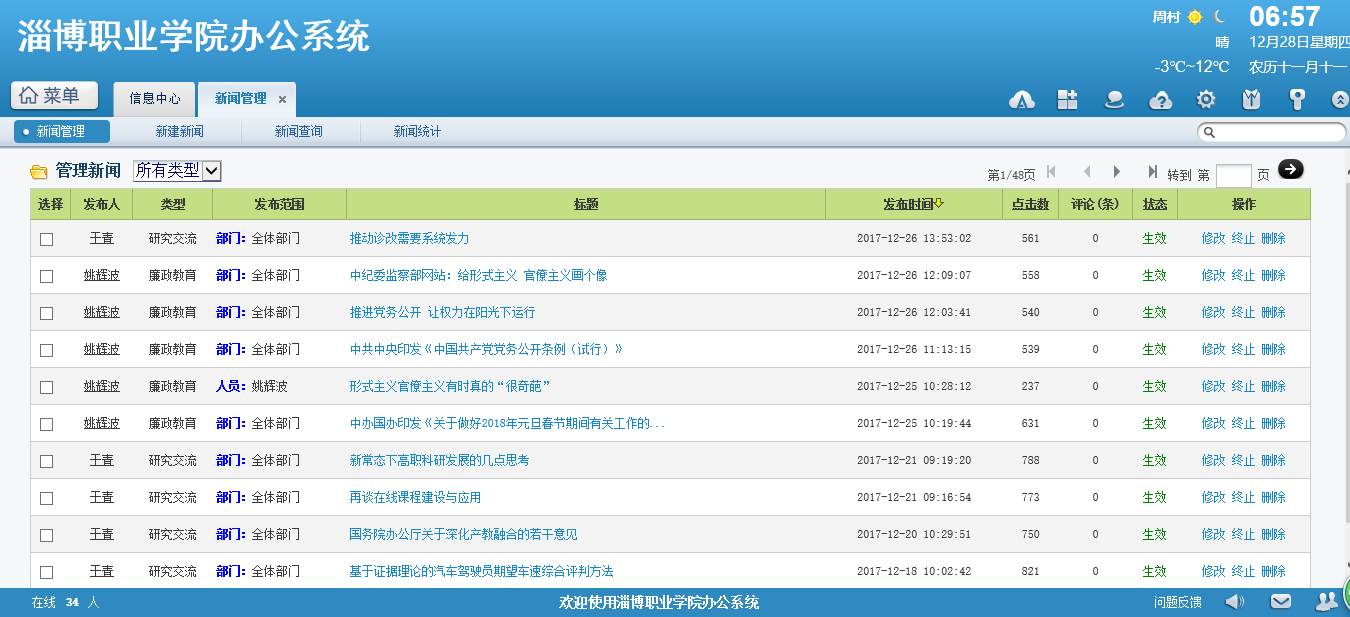The width and height of the screenshot is (1350, 617).
Task: Click the speaker sound icon in status bar
Action: tap(1235, 601)
